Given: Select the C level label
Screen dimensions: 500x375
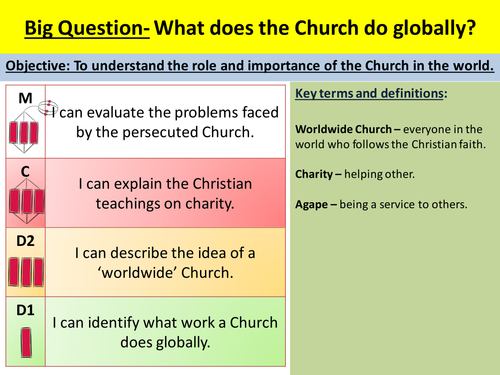Looking at the screenshot, I should pos(25,172).
